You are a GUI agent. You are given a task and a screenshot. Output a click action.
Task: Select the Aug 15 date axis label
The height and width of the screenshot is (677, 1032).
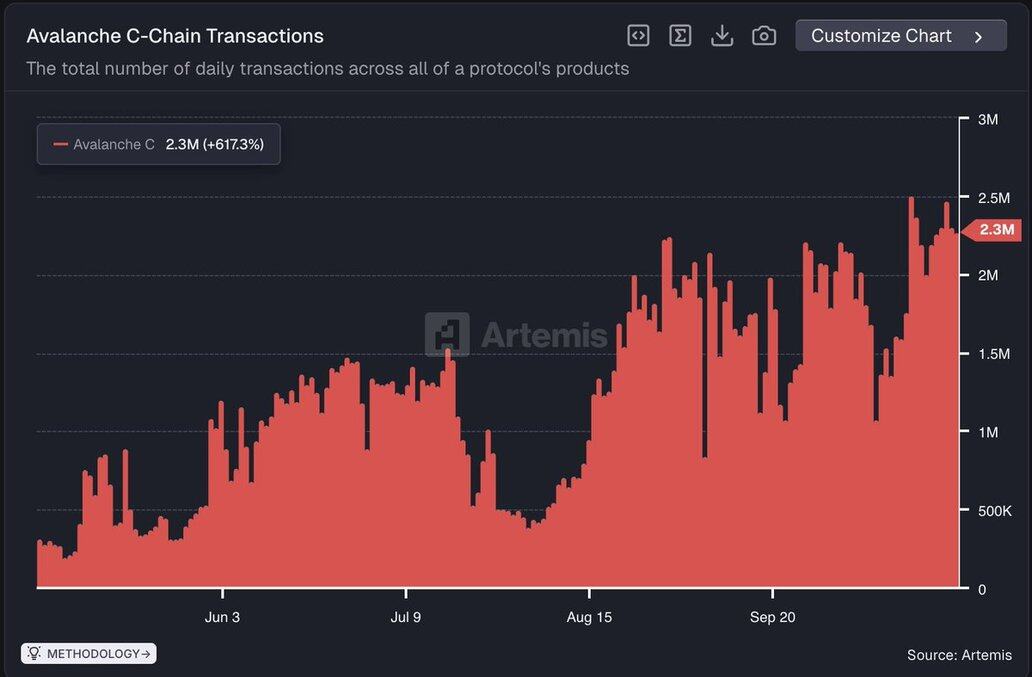point(589,617)
